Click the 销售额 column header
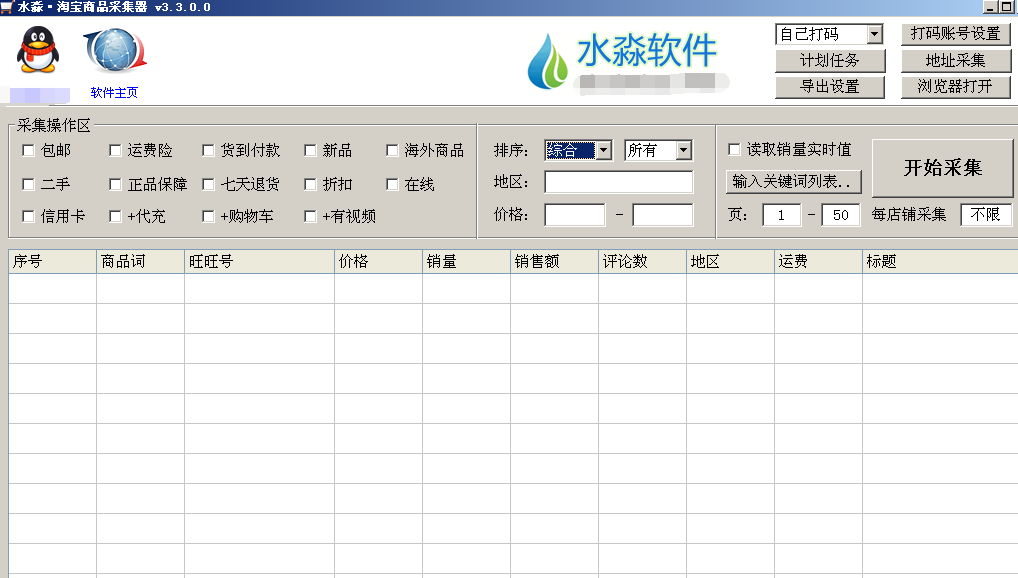1018x578 pixels. 554,262
